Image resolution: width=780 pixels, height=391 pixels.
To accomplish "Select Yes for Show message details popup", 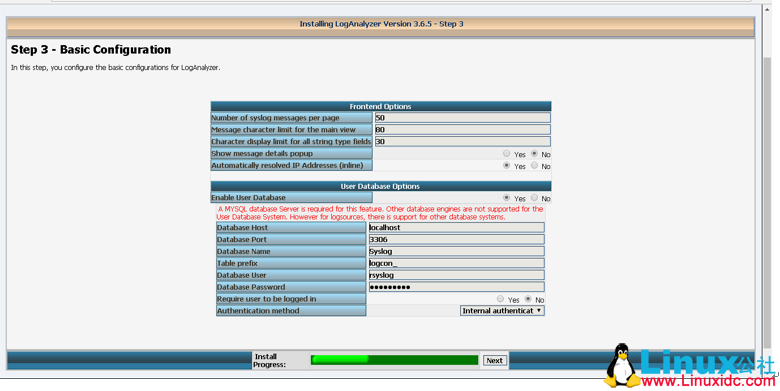I will click(506, 154).
